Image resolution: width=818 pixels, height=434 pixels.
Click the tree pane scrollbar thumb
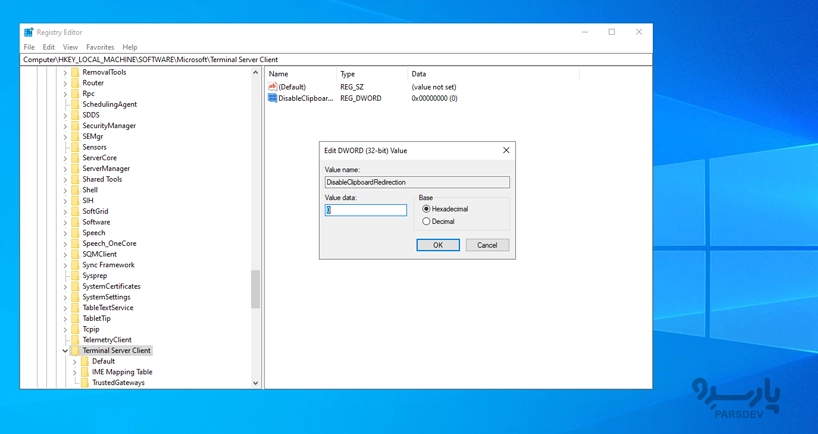255,289
